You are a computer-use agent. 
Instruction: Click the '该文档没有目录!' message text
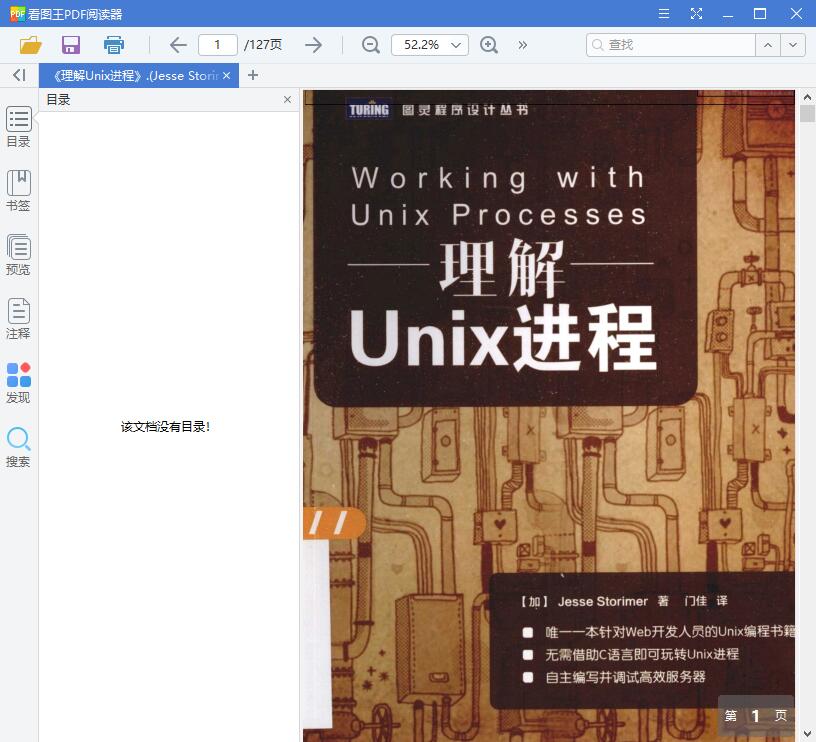coord(165,427)
